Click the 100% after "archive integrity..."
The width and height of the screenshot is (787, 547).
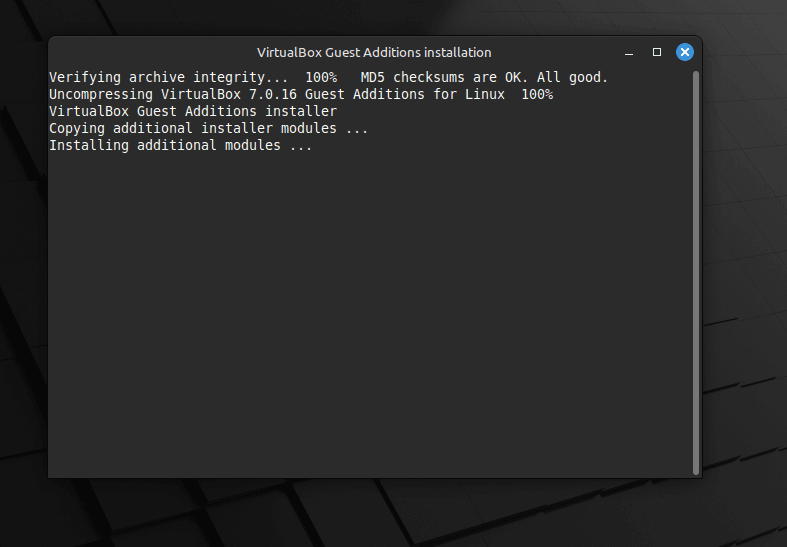tap(321, 77)
